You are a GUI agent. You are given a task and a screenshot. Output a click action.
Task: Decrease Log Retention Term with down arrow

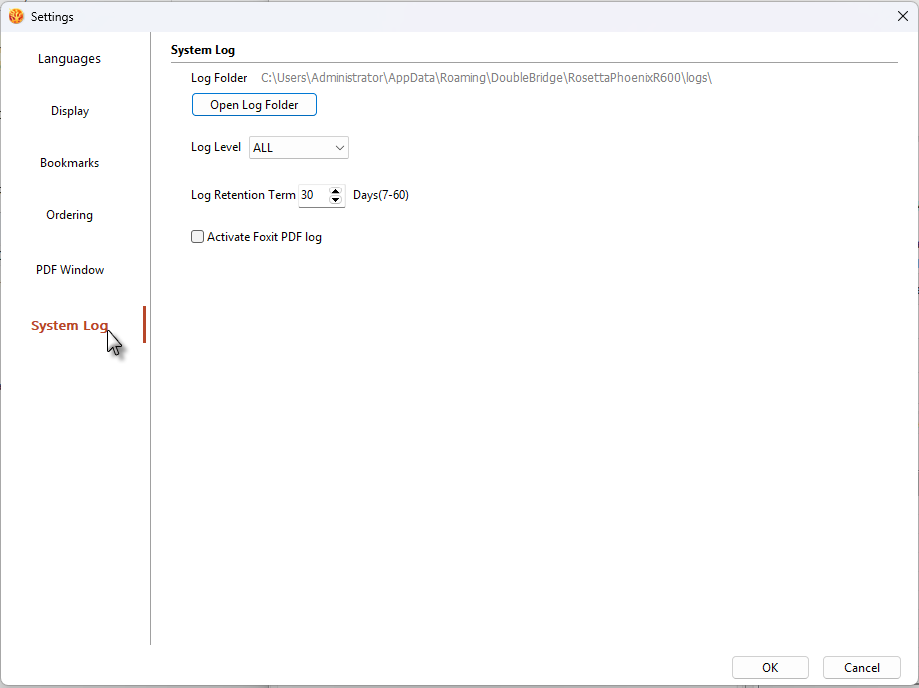point(335,199)
